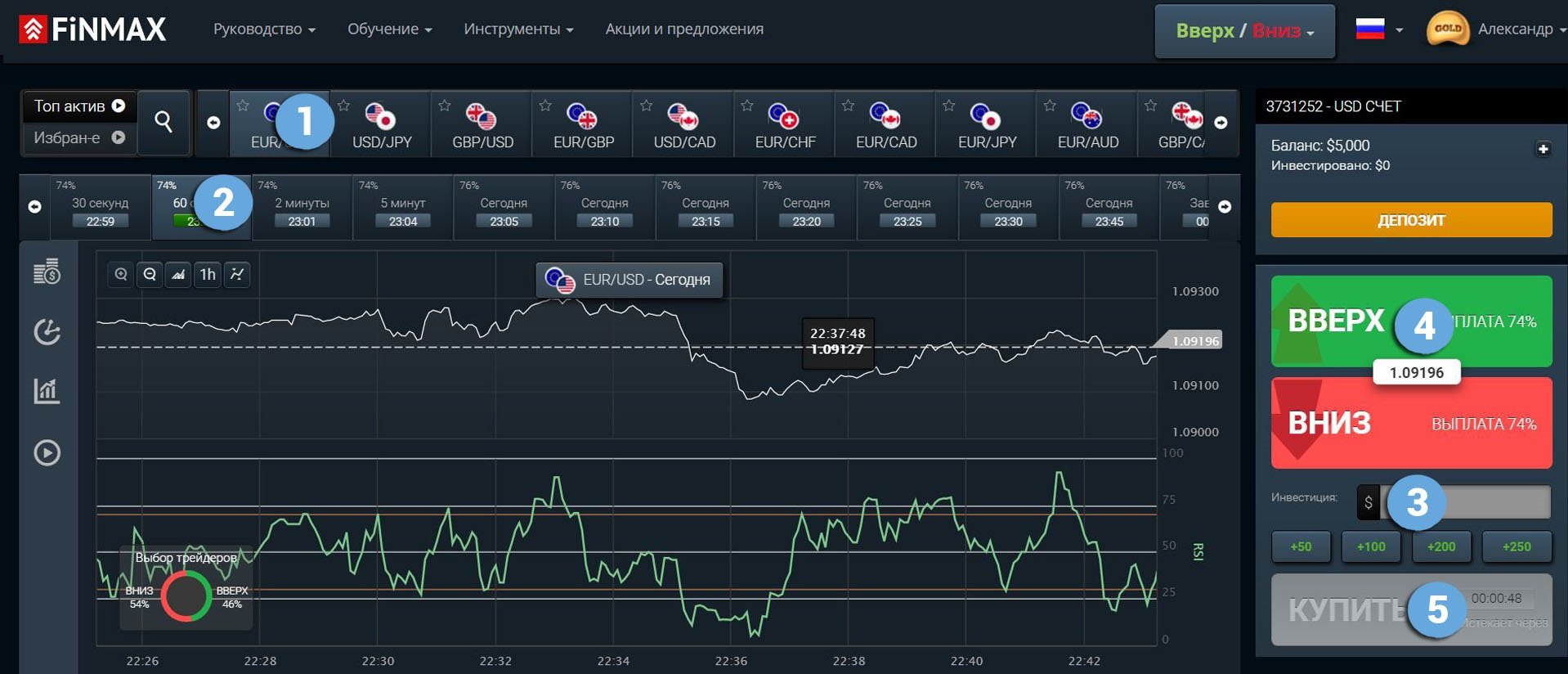Favorite EUR/GBP with its star
Image resolution: width=1568 pixels, height=674 pixels.
tap(545, 106)
